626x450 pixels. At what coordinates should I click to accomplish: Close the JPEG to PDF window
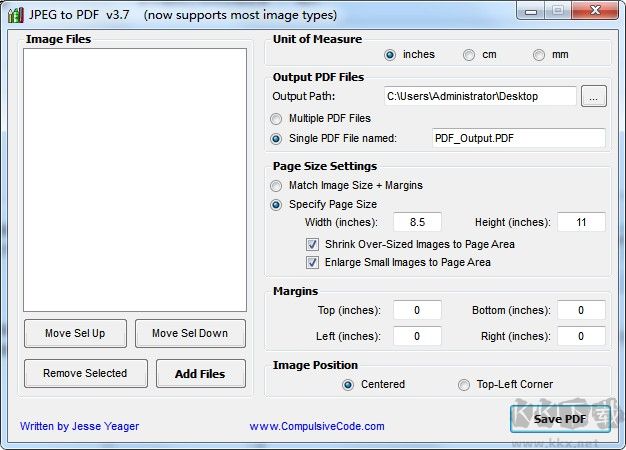click(595, 11)
